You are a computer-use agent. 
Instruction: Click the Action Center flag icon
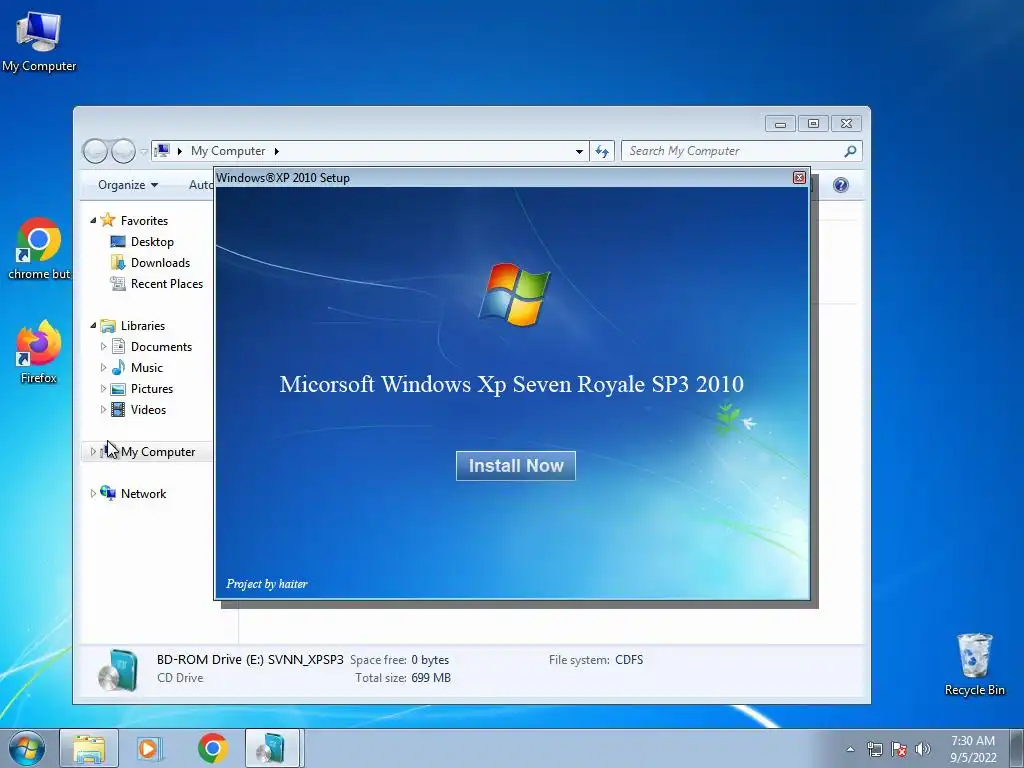[x=899, y=749]
